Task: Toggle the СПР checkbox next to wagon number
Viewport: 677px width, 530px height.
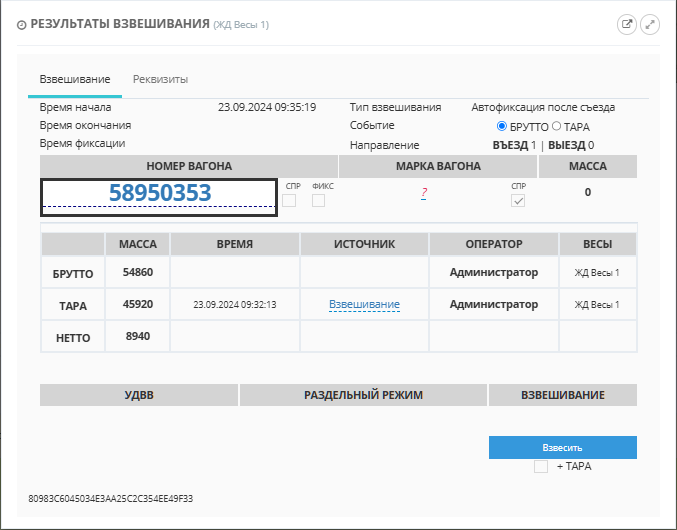Action: tap(289, 201)
